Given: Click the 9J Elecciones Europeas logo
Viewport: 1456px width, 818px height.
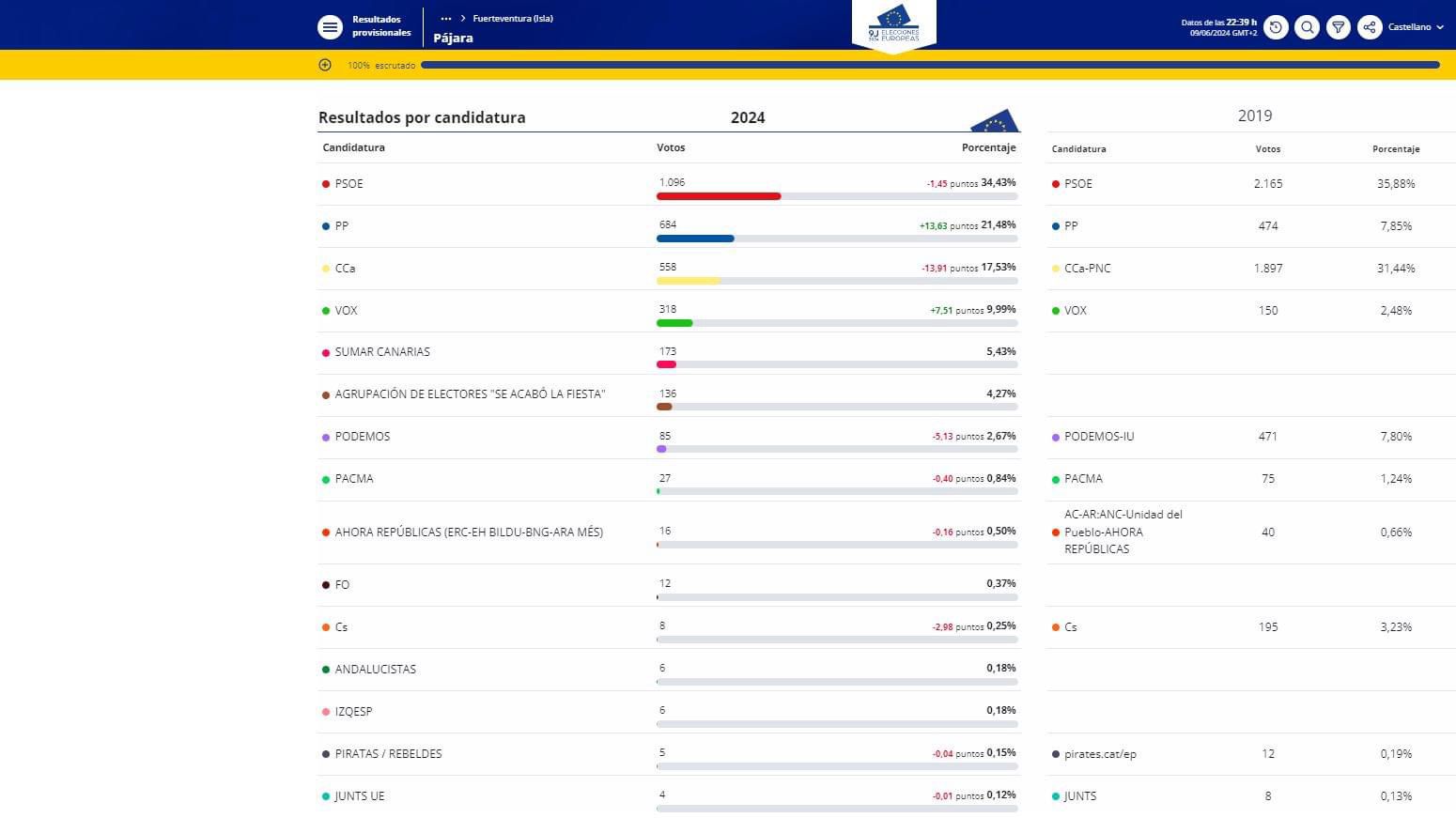Looking at the screenshot, I should [893, 25].
